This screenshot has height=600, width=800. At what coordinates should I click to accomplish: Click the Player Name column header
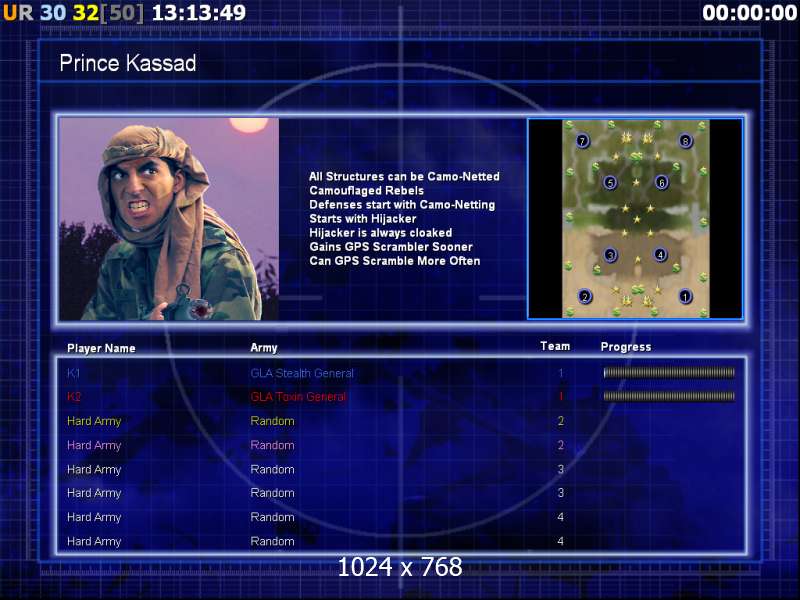(101, 348)
